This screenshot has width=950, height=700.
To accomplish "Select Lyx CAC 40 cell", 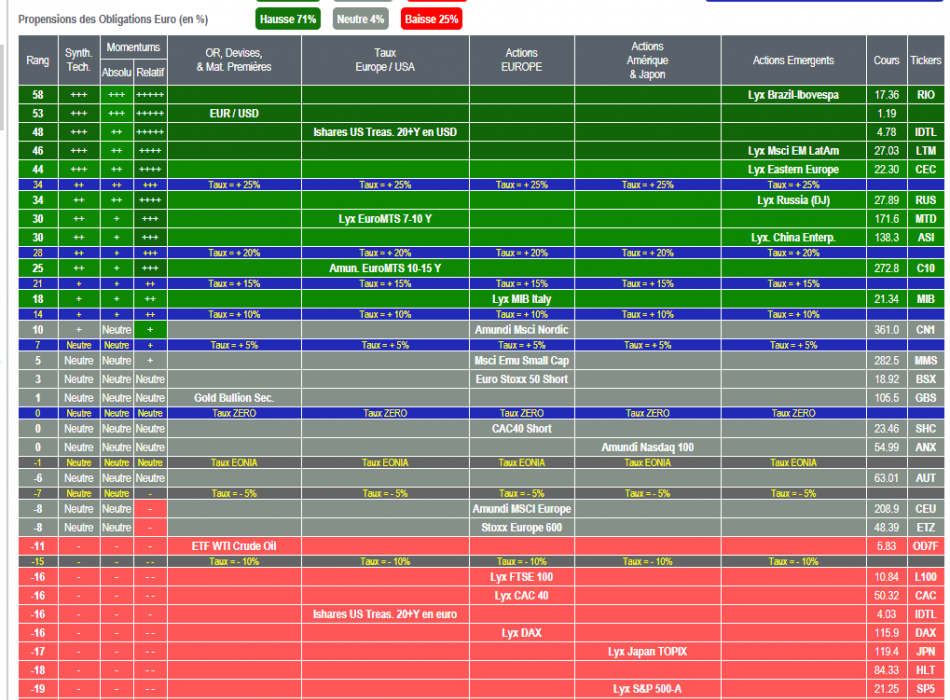I will [522, 596].
